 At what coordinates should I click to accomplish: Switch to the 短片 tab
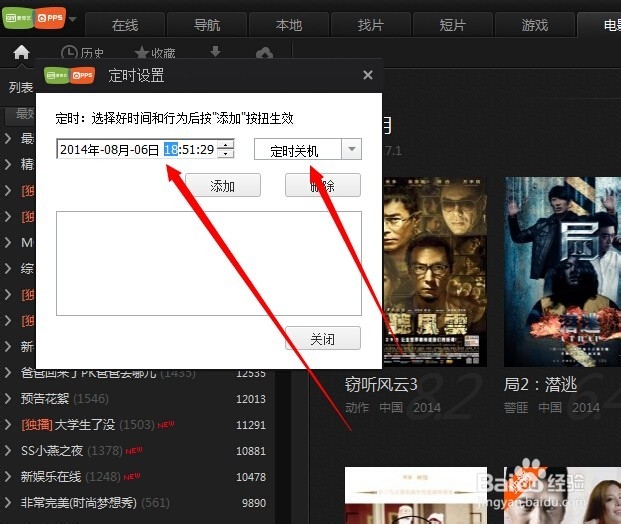coord(453,25)
